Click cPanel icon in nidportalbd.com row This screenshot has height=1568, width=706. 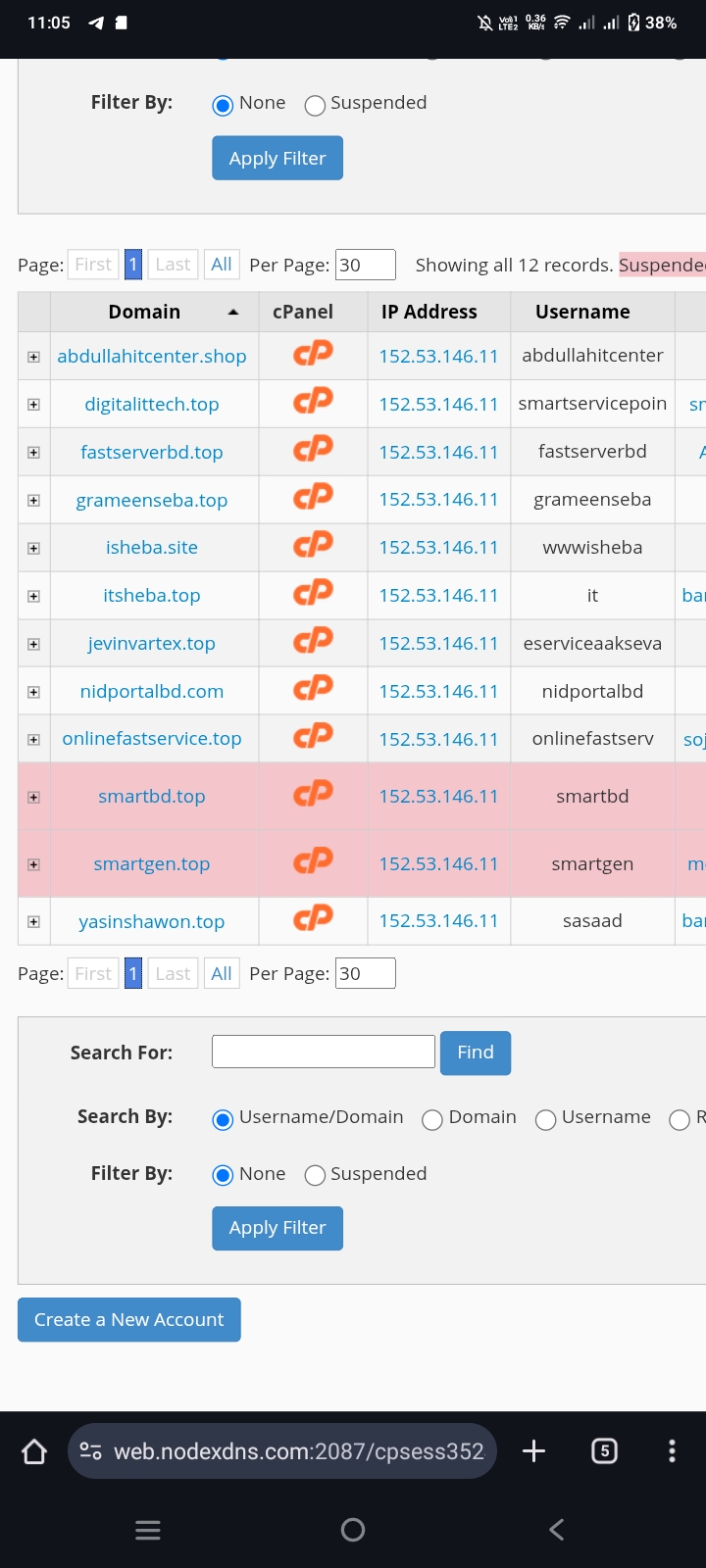point(313,690)
